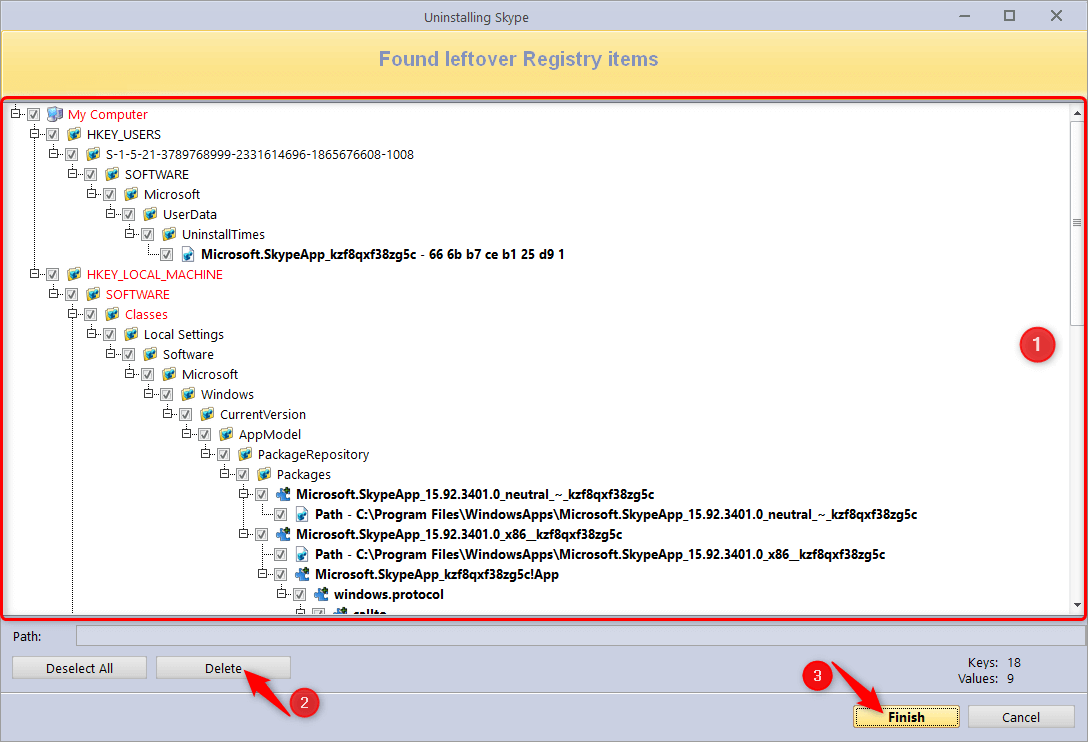
Task: Click the down arrow of the vertical scrollbar
Action: click(x=1077, y=605)
